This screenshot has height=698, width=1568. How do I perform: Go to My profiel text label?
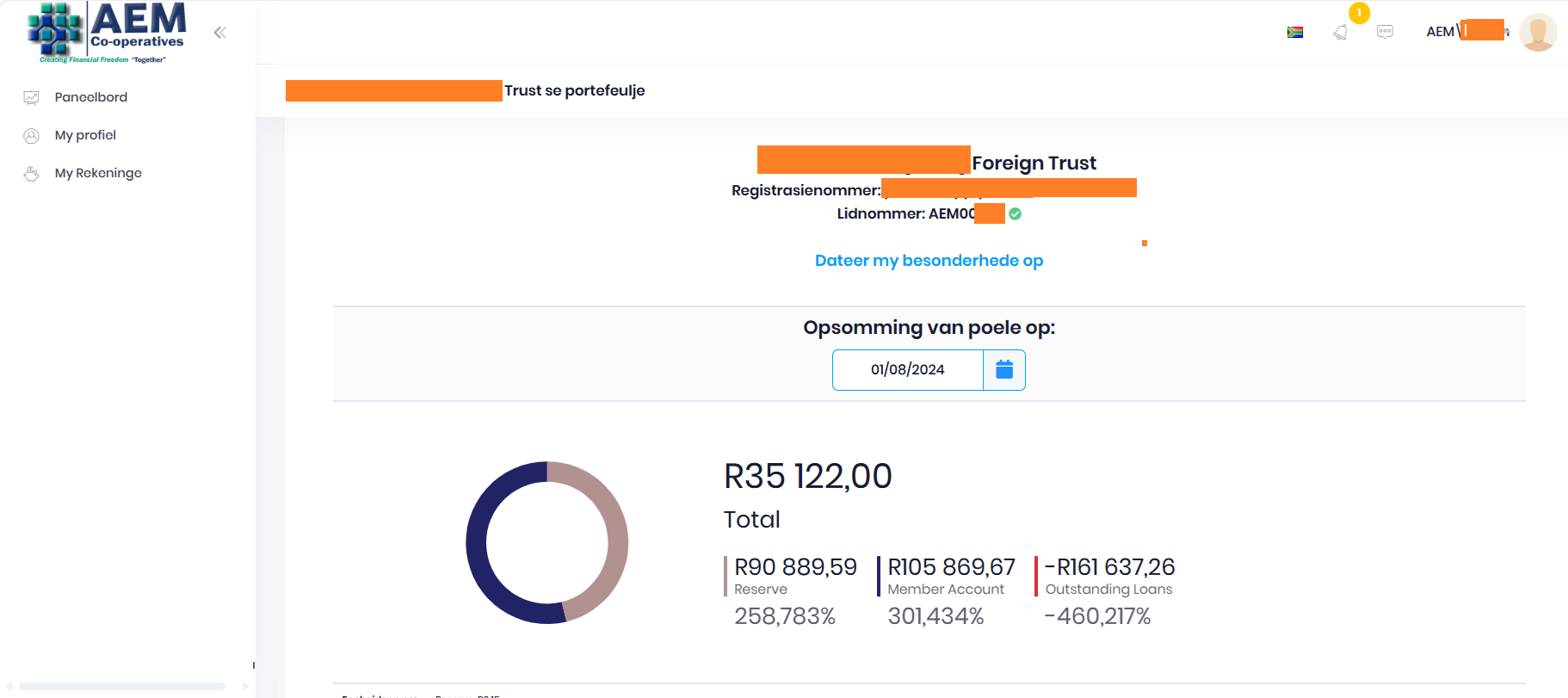pyautogui.click(x=85, y=135)
